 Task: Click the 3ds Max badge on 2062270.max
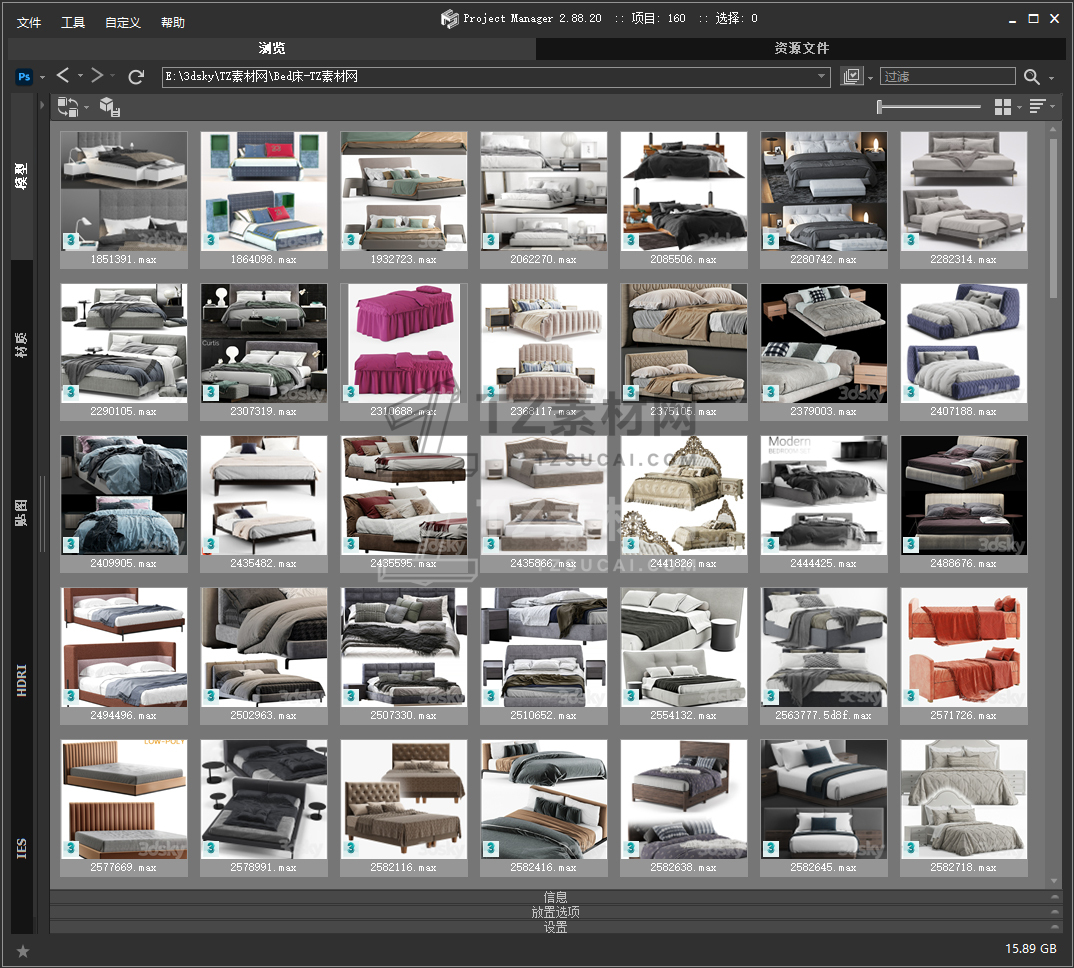point(490,240)
